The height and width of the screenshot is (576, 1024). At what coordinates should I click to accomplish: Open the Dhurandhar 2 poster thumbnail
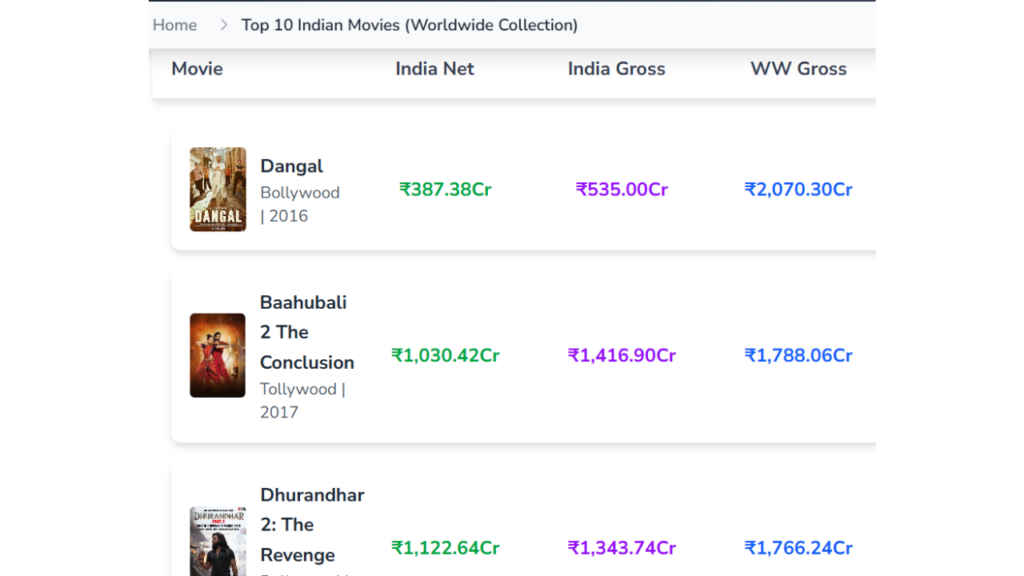[x=218, y=541]
